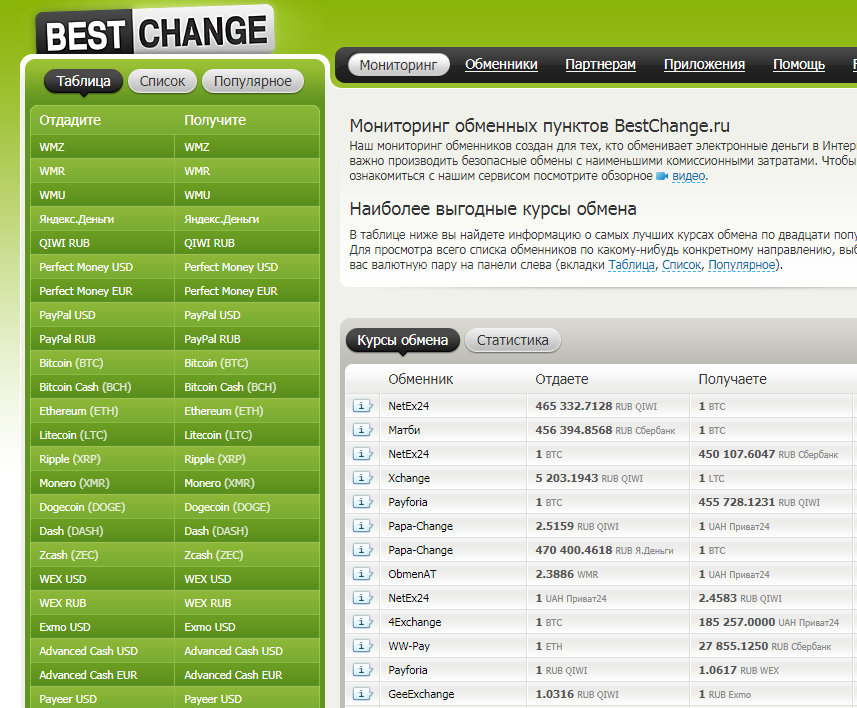Open info icon for NetEx24 465 332.7128 row
857x708 pixels.
tap(362, 406)
